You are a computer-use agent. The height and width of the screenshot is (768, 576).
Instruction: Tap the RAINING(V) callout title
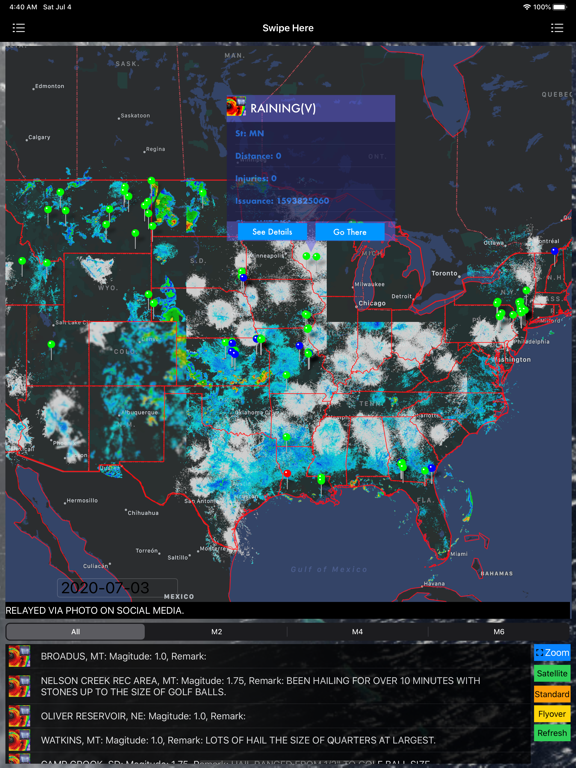[283, 108]
